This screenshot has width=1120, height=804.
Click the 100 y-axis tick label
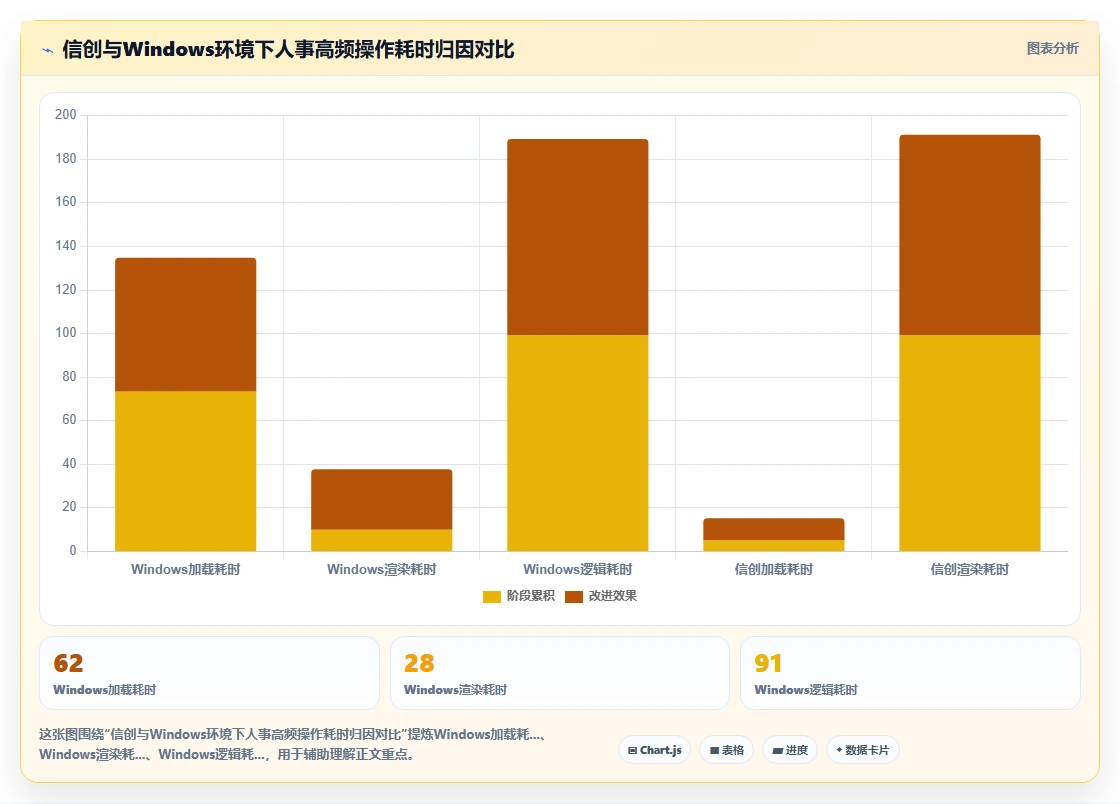pos(66,332)
